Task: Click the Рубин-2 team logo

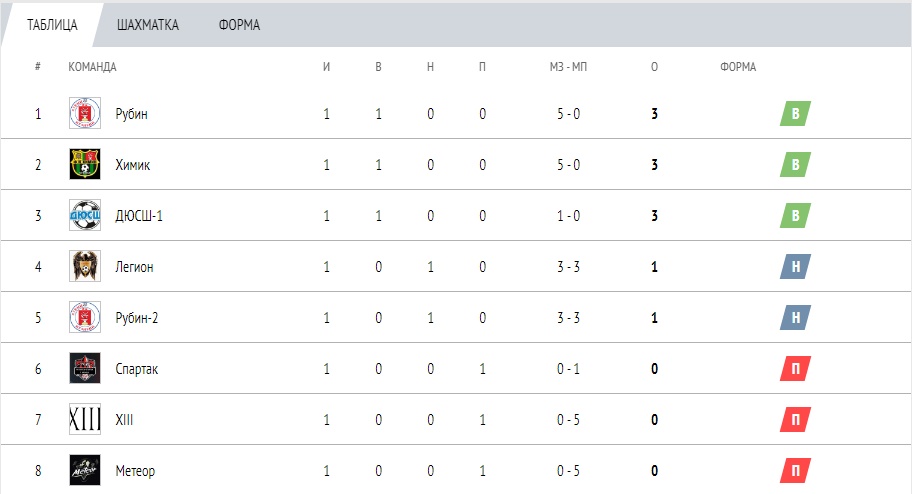Action: (x=85, y=317)
